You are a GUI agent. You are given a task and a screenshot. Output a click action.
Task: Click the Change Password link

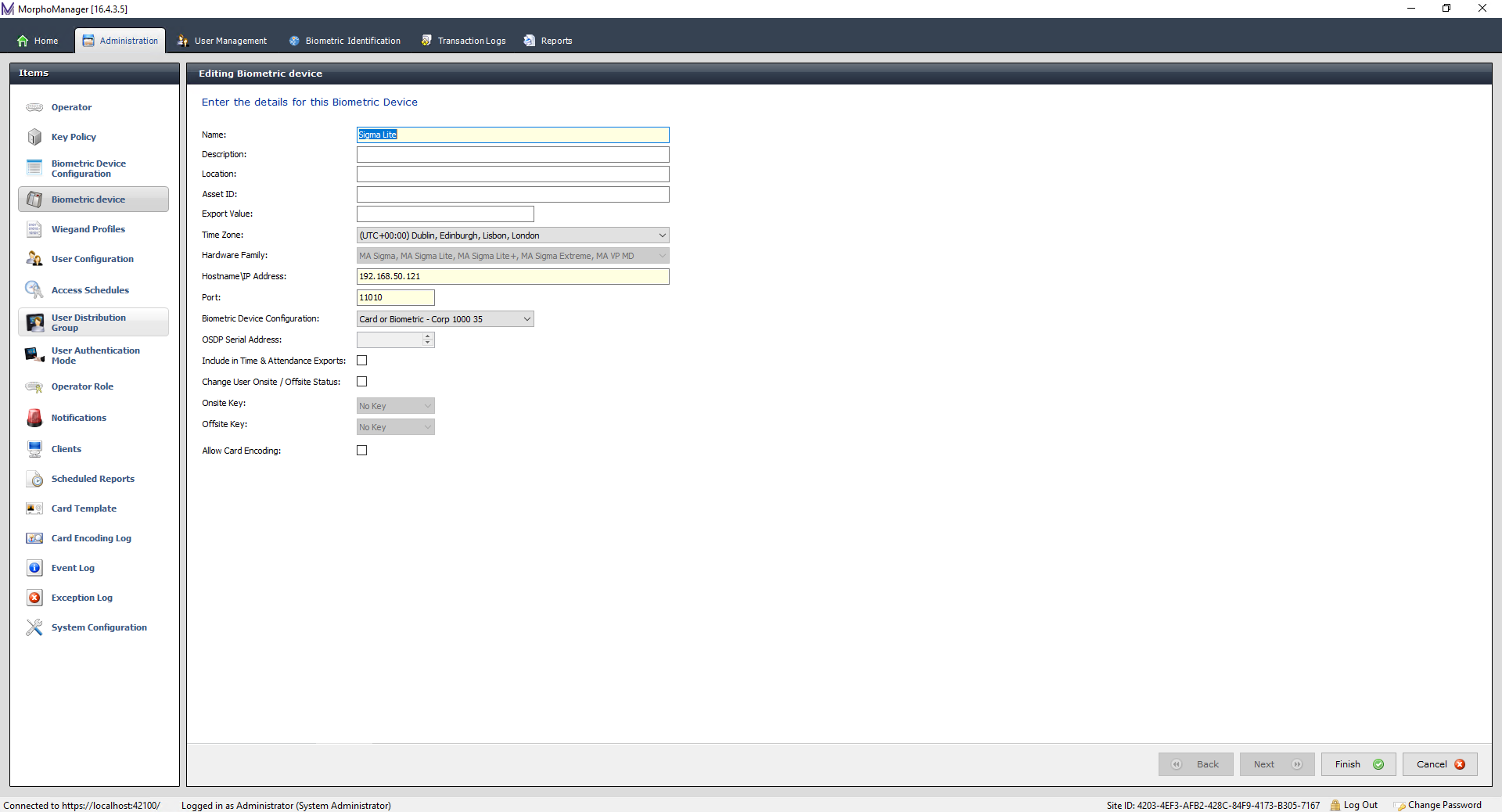(1445, 805)
